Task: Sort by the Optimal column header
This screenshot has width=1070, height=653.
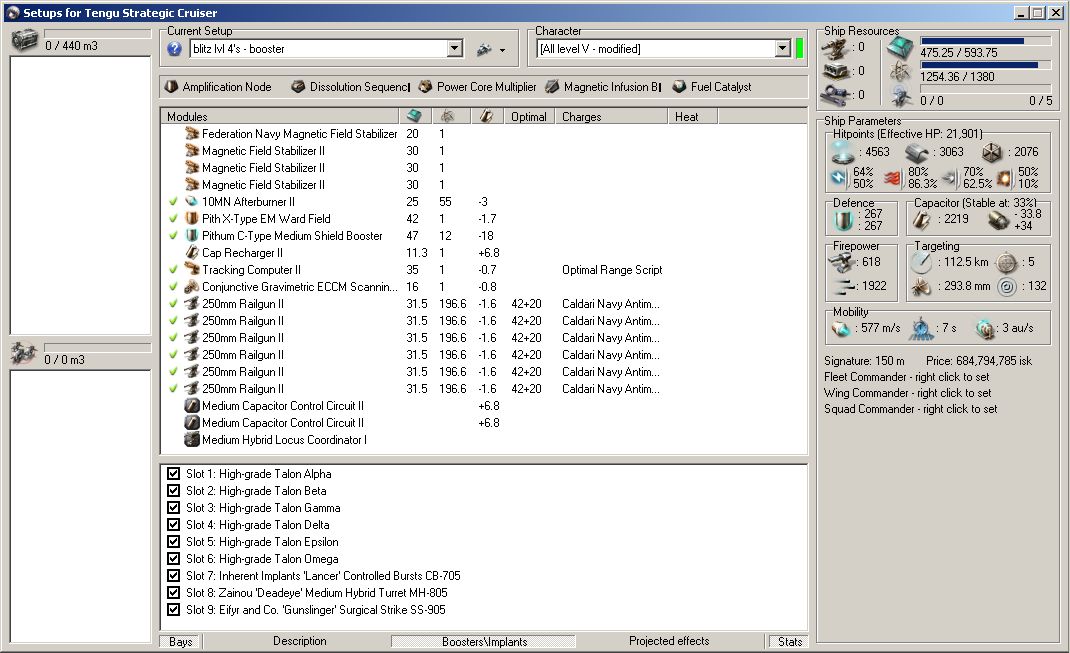Action: (529, 116)
